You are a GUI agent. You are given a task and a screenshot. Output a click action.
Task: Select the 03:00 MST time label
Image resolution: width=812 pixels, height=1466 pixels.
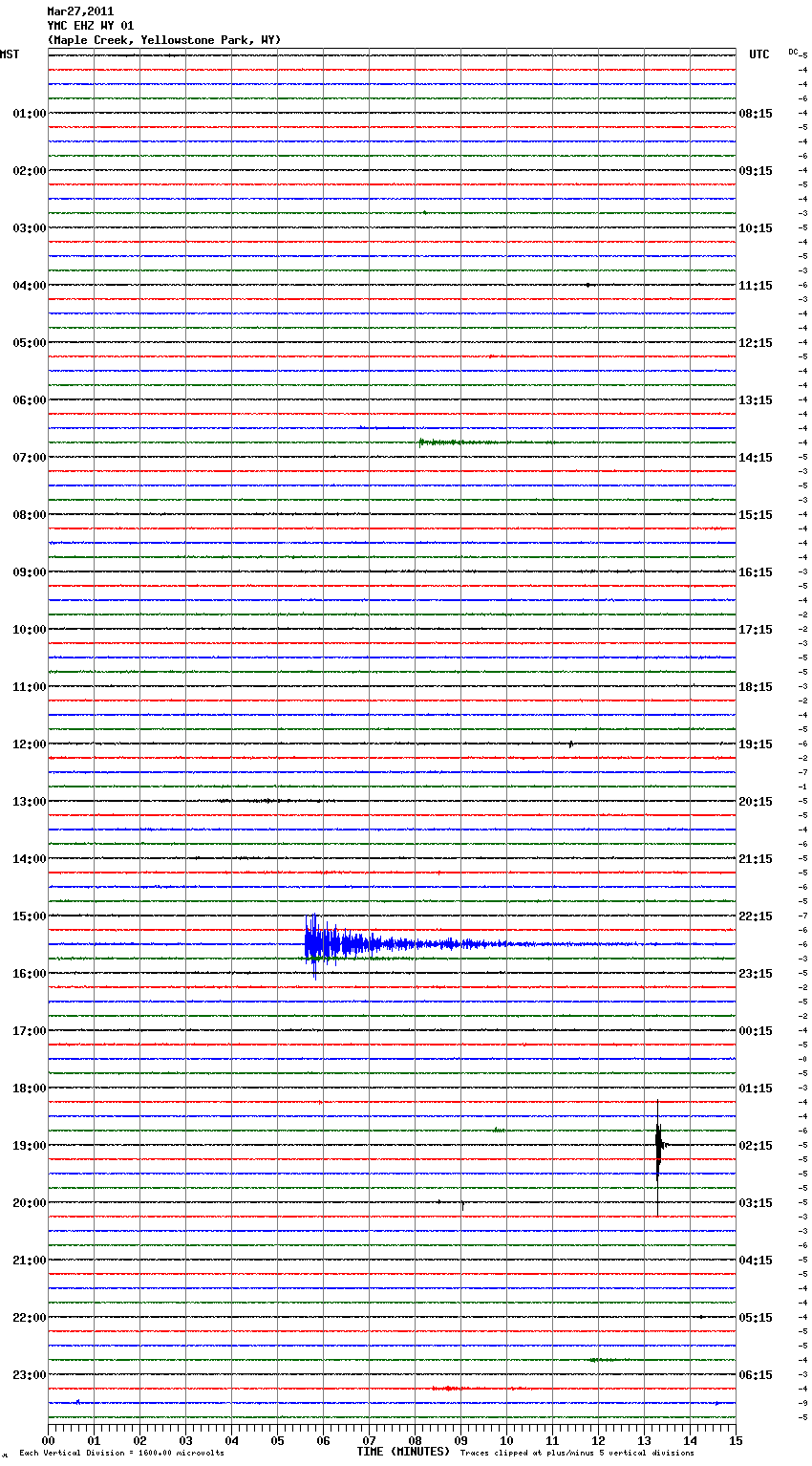[30, 228]
